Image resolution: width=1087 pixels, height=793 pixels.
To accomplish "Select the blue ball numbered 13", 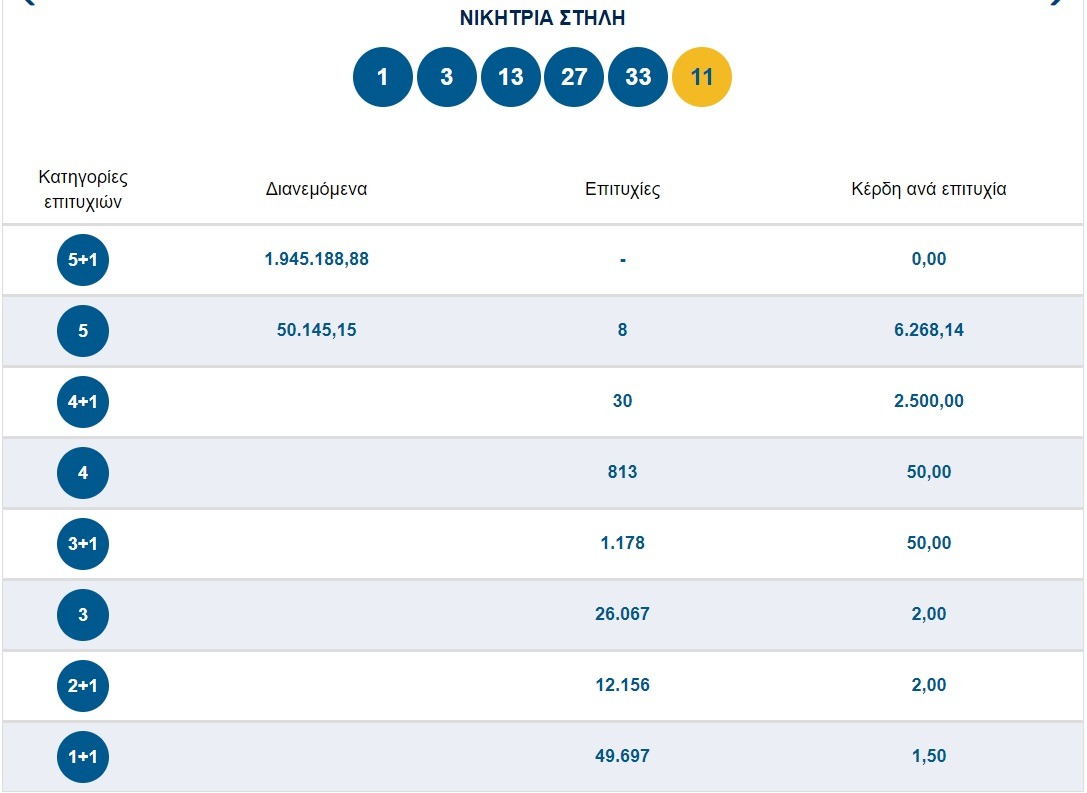I will 510,77.
